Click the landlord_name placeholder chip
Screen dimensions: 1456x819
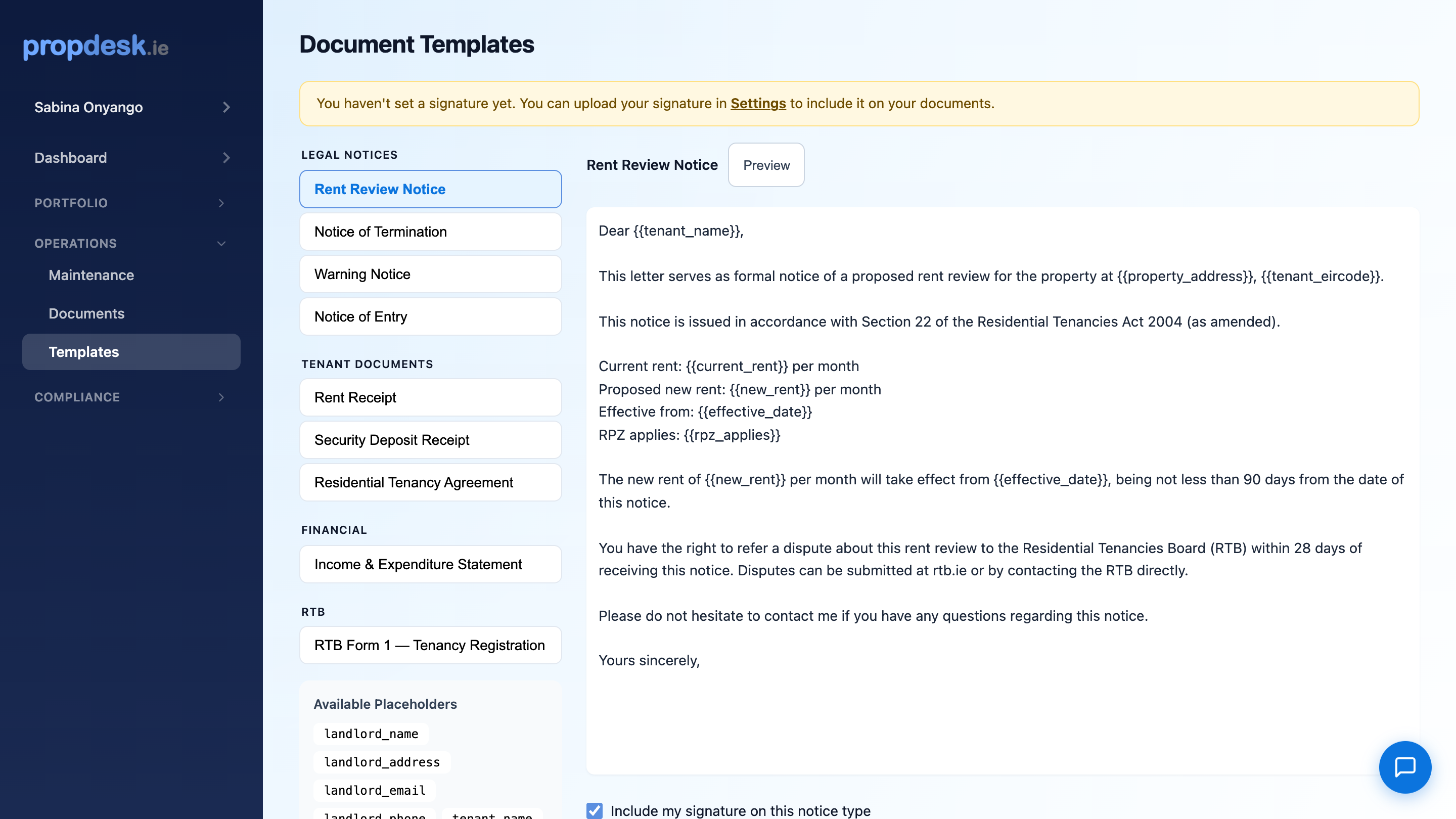pyautogui.click(x=371, y=734)
